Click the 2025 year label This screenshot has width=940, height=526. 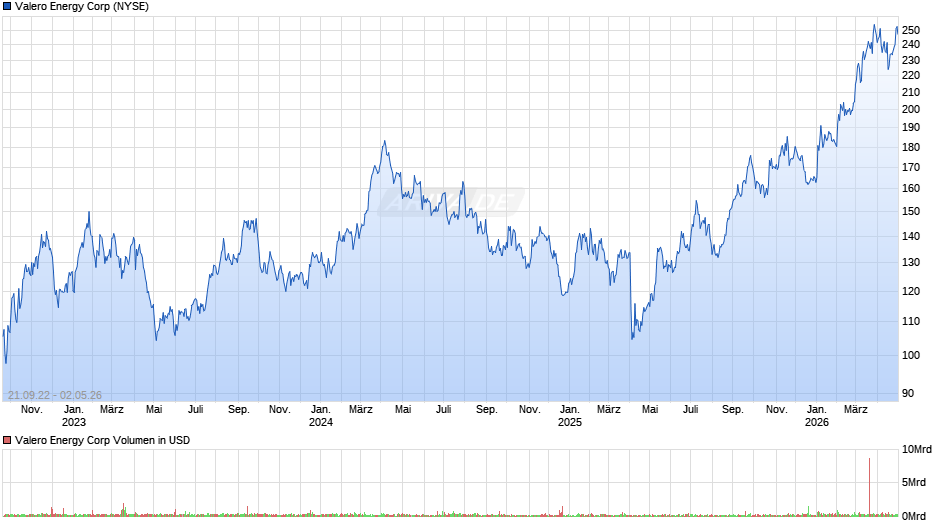570,422
